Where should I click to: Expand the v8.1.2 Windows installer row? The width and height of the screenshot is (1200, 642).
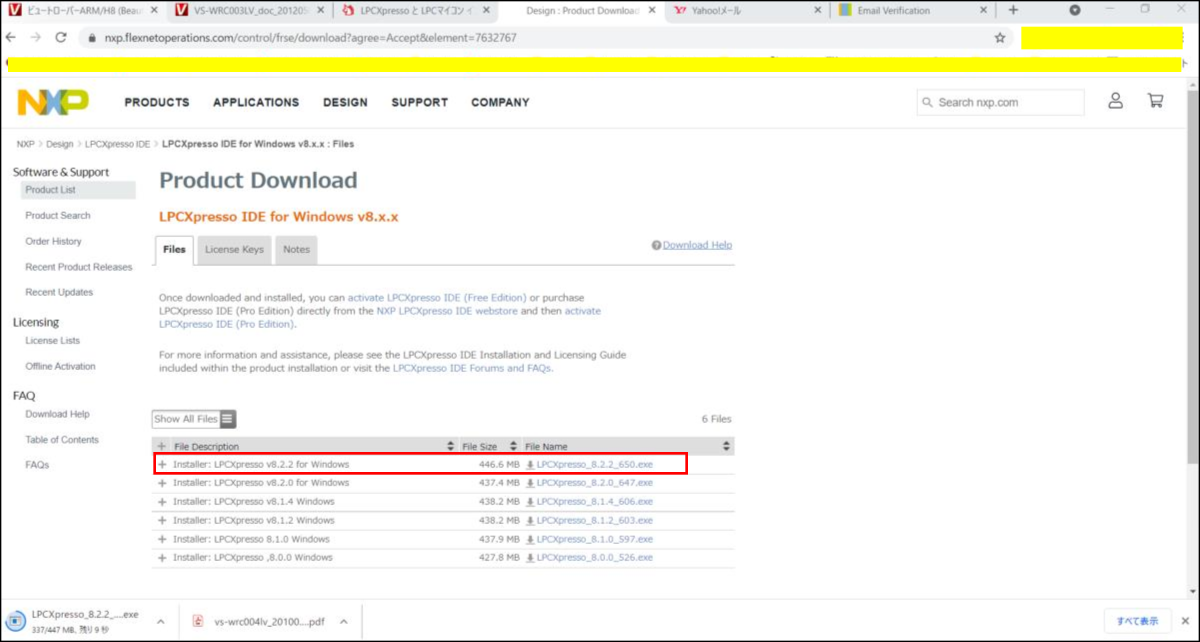click(162, 521)
